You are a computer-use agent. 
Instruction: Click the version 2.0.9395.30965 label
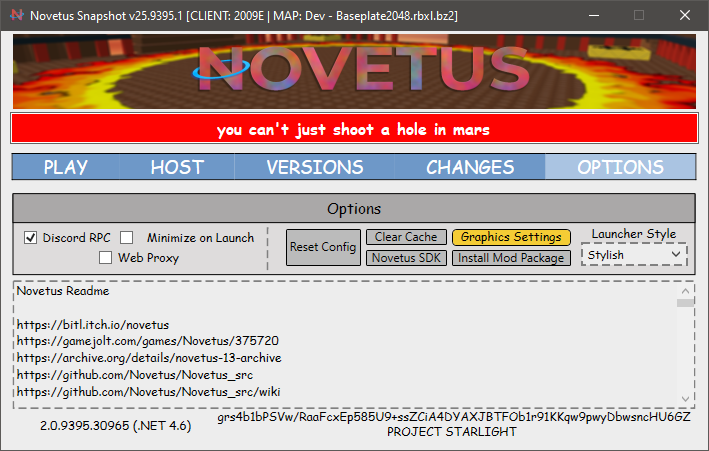point(115,426)
